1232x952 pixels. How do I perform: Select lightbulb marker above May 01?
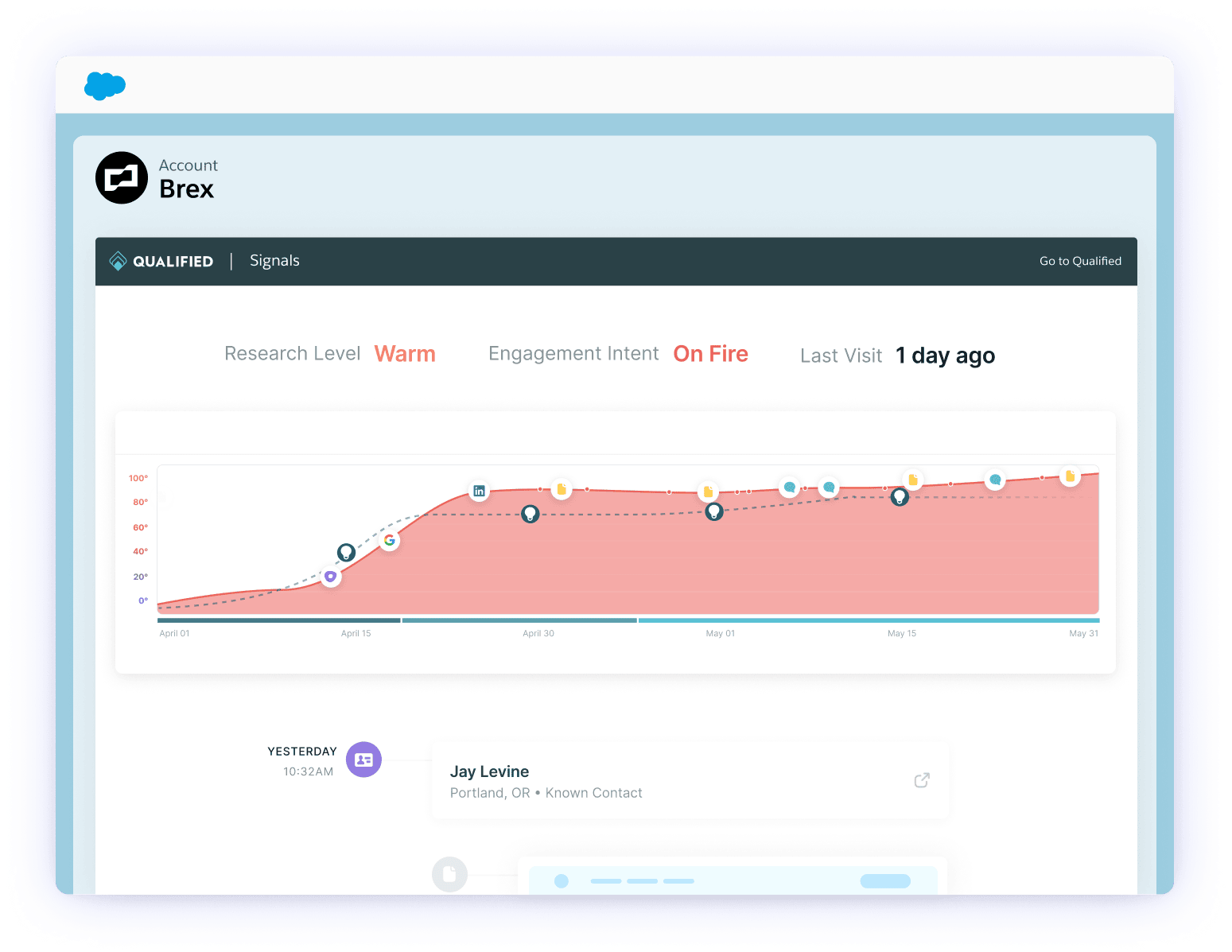(714, 511)
